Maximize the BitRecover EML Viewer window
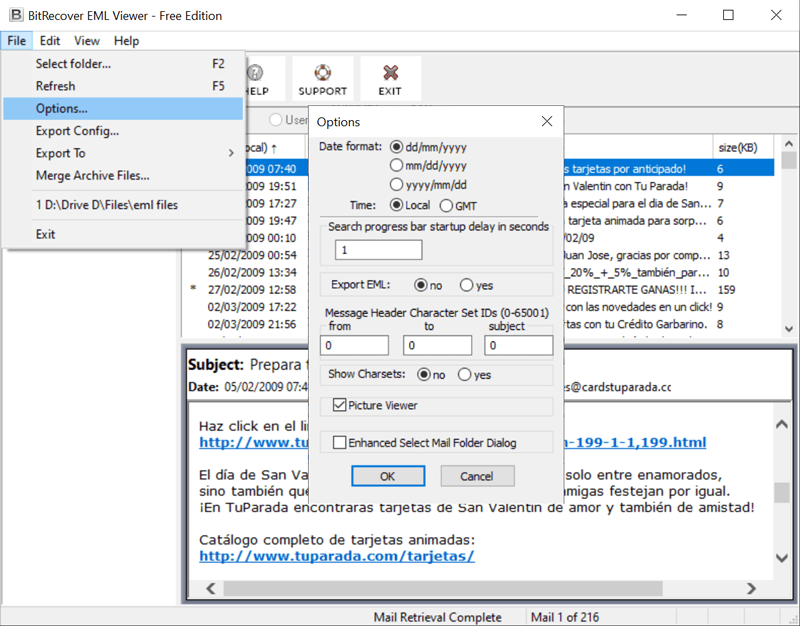The image size is (800, 626). click(x=729, y=15)
